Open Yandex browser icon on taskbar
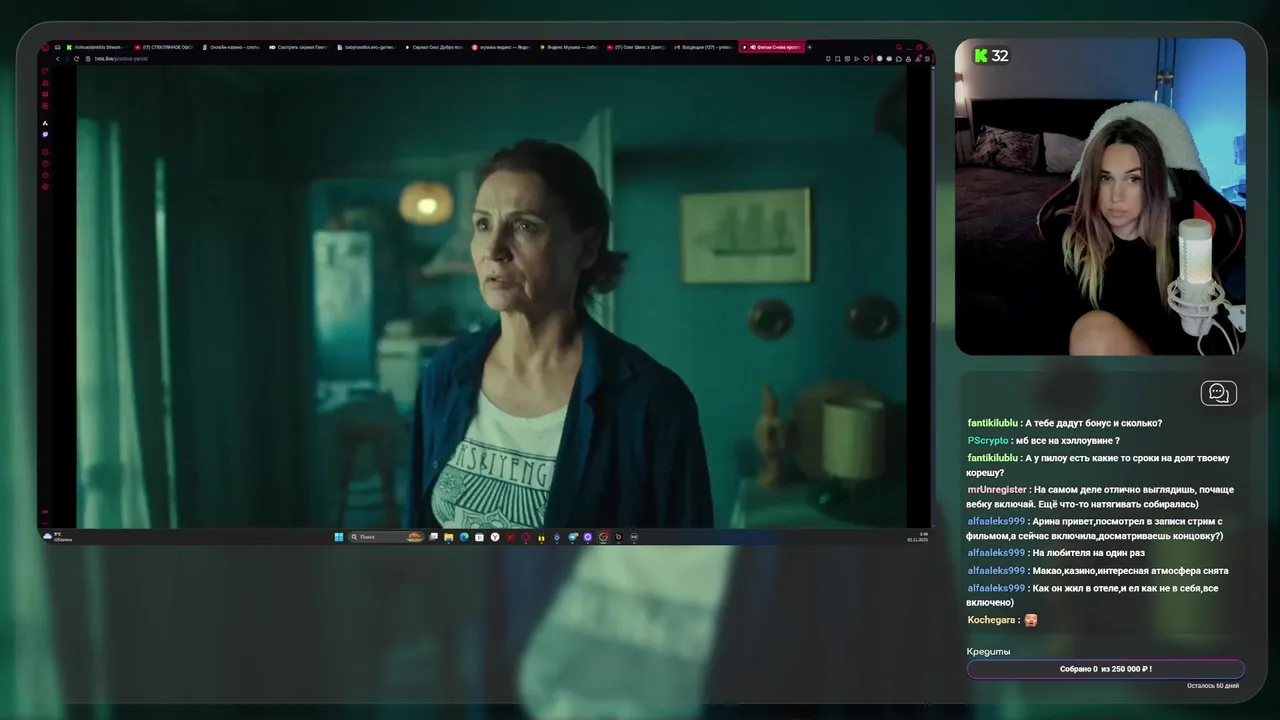Screen dimensions: 1280x720 (x=495, y=537)
